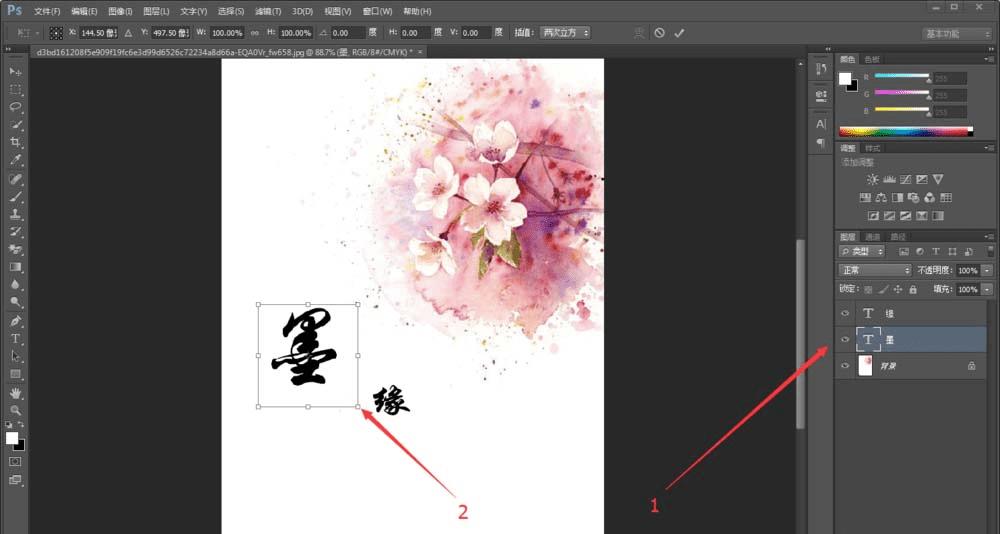Add Channel Mixer adjustment
Screen dimensions: 1000x534
point(930,198)
